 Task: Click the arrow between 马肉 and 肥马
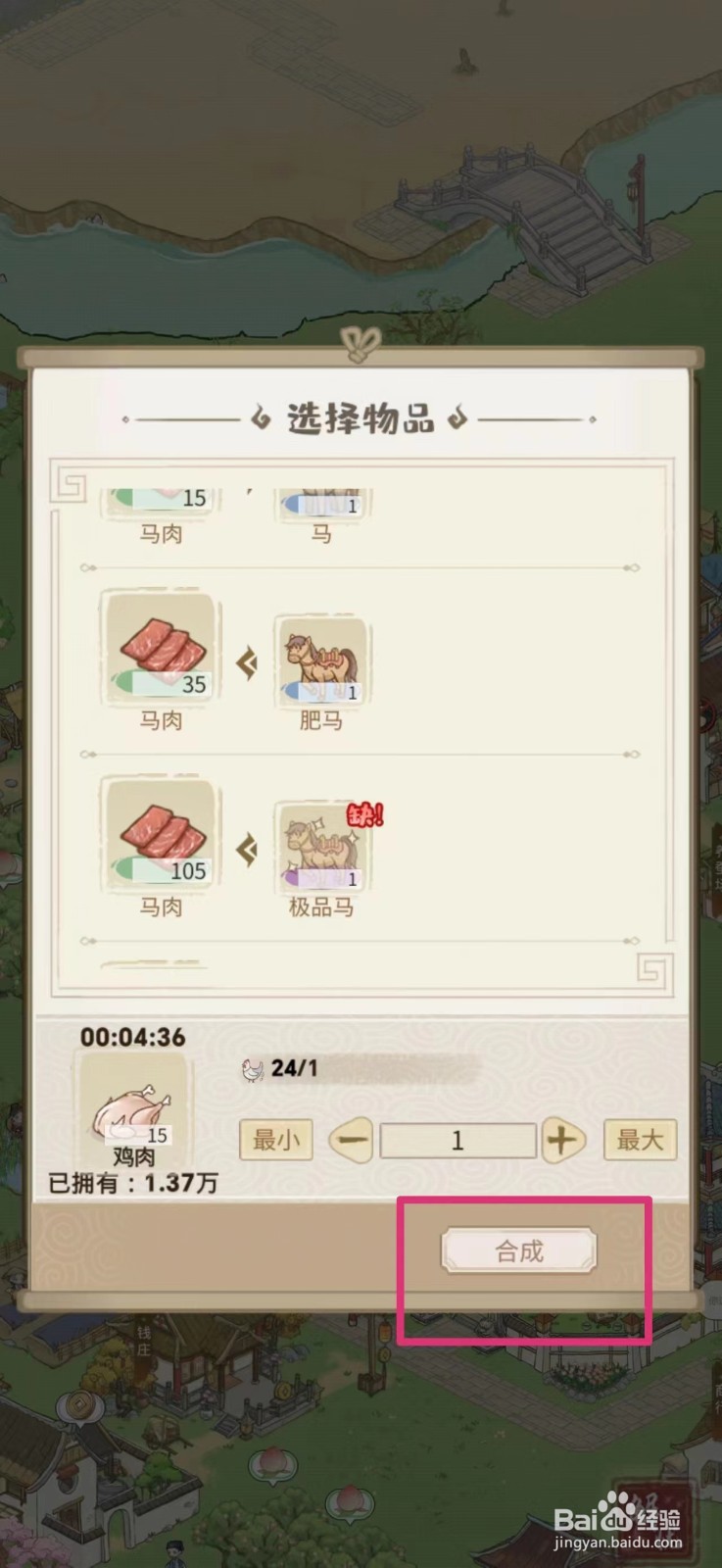tap(247, 663)
